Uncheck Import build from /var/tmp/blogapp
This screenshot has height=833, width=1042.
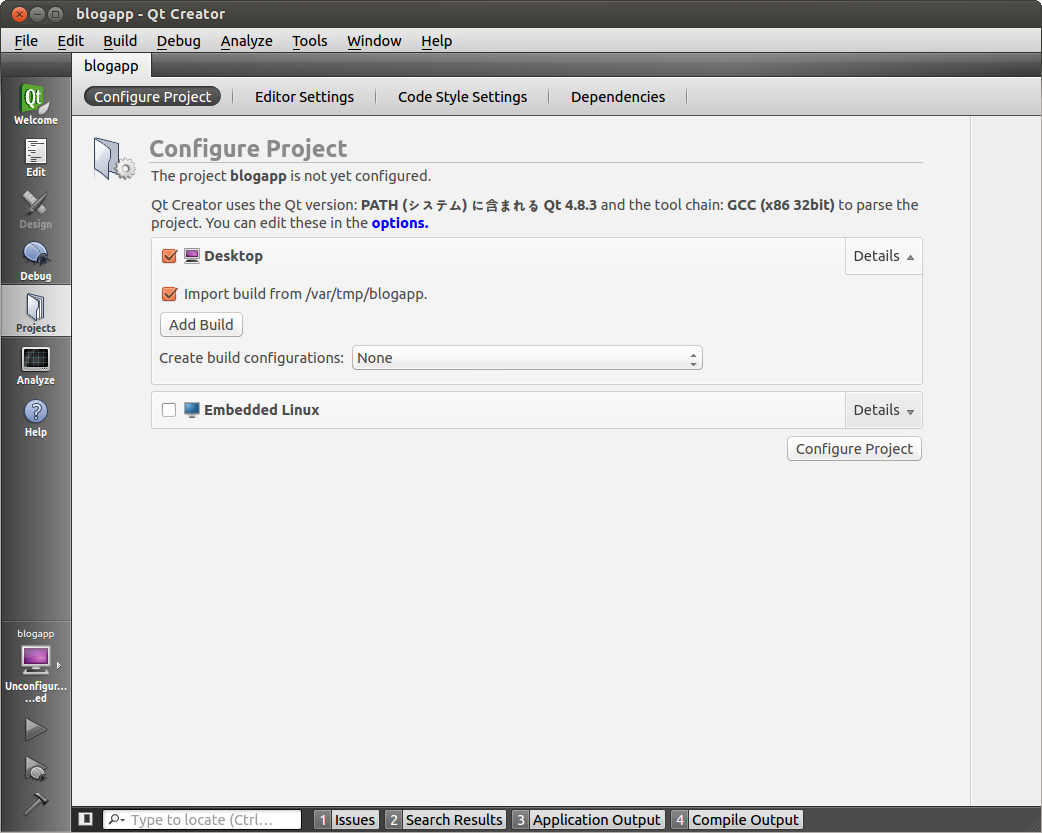(x=169, y=294)
